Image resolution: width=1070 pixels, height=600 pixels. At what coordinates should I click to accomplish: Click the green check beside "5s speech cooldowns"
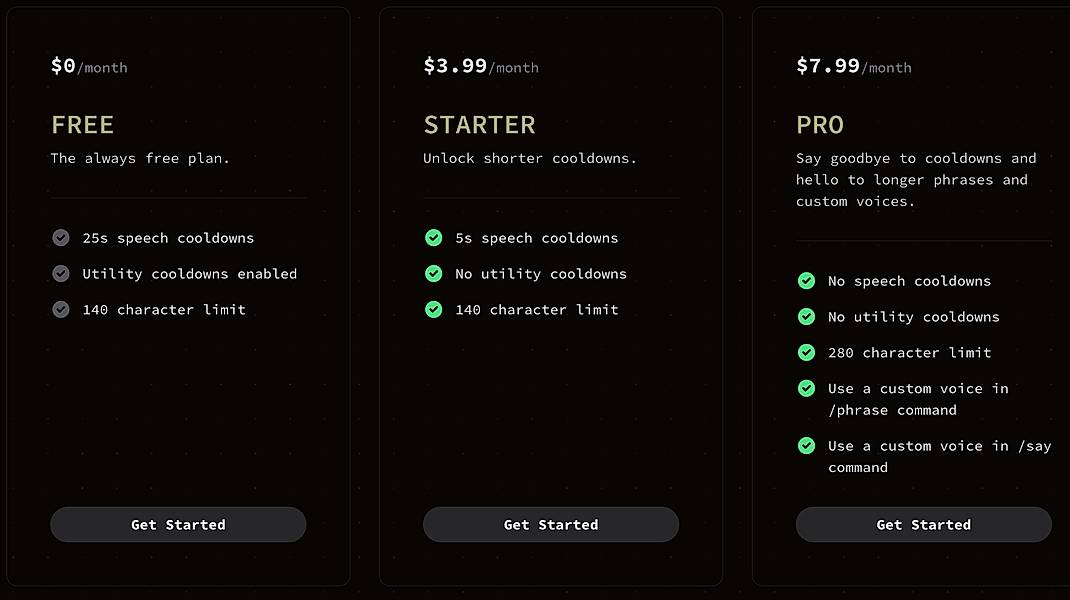coord(433,238)
